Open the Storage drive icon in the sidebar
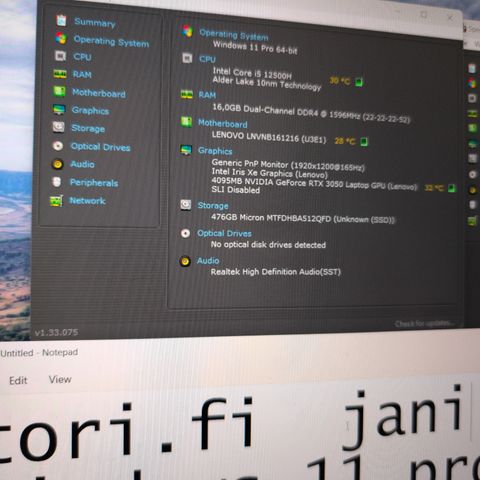The image size is (480, 480). 58,127
